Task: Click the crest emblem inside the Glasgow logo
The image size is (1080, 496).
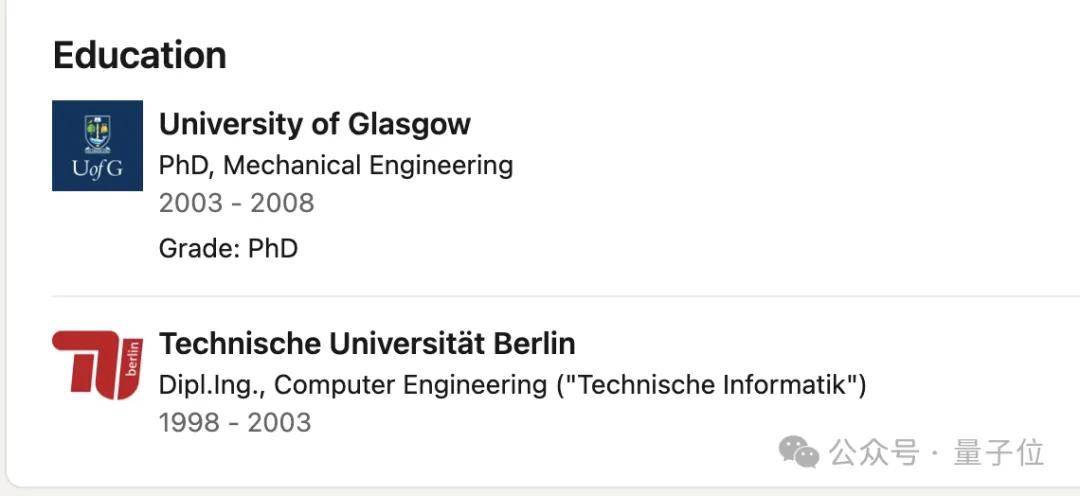Action: pos(97,131)
